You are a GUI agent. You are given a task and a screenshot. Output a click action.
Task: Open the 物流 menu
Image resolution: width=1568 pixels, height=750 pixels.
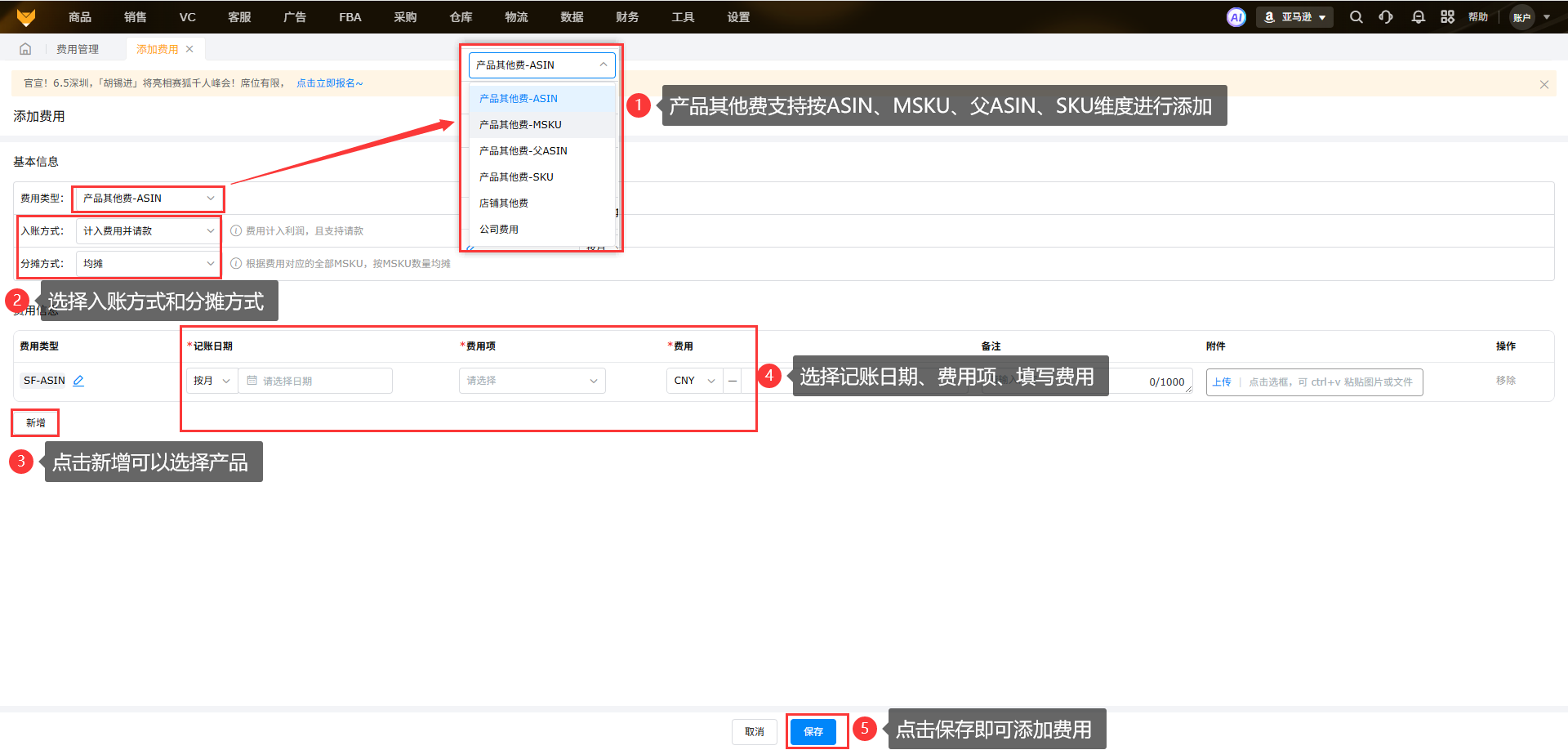click(x=516, y=17)
